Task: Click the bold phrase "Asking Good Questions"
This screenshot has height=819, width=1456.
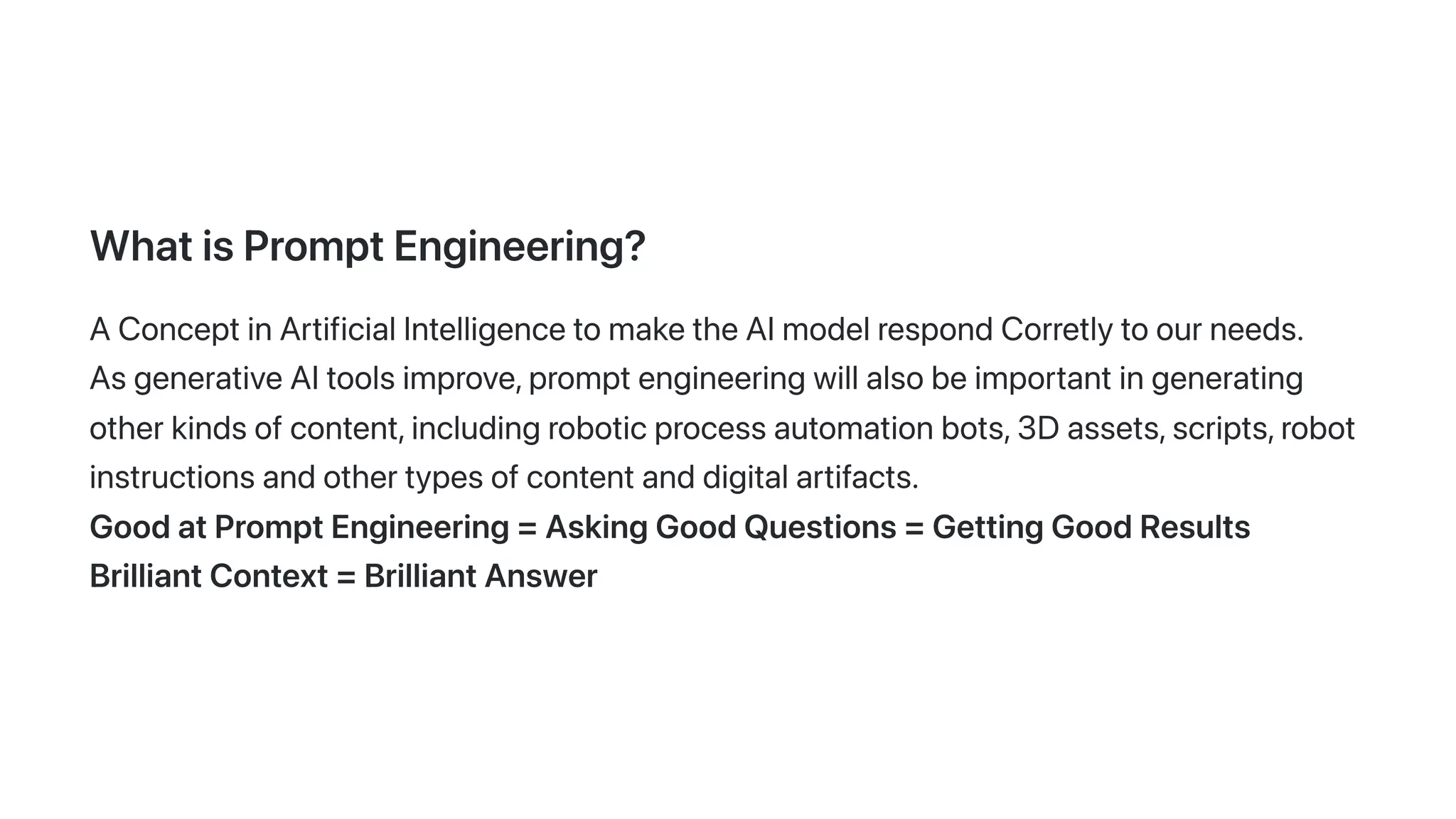Action: 720,528
